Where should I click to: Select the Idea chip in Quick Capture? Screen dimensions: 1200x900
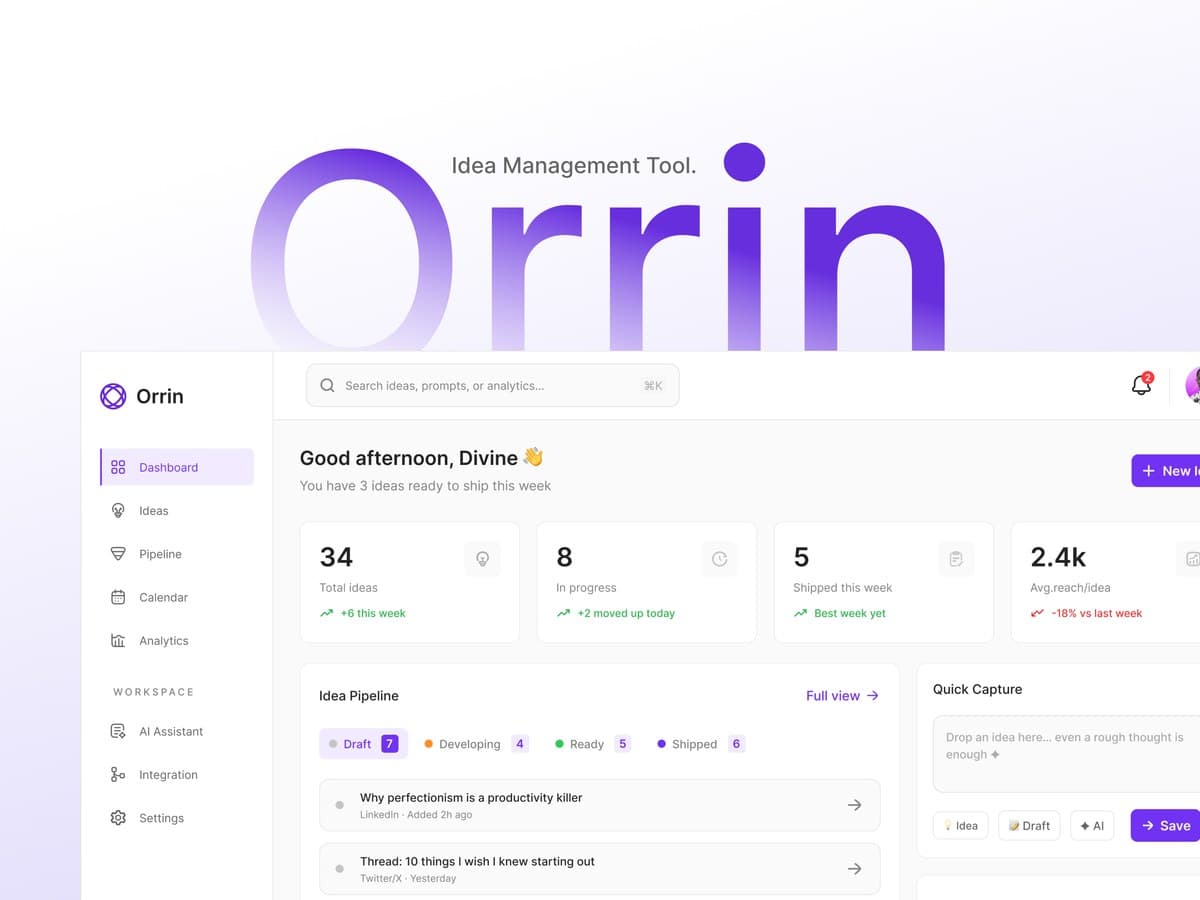(x=961, y=825)
